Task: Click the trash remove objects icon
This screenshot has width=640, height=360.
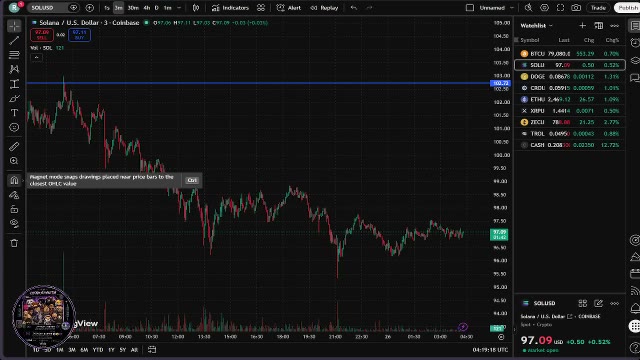Action: point(14,243)
